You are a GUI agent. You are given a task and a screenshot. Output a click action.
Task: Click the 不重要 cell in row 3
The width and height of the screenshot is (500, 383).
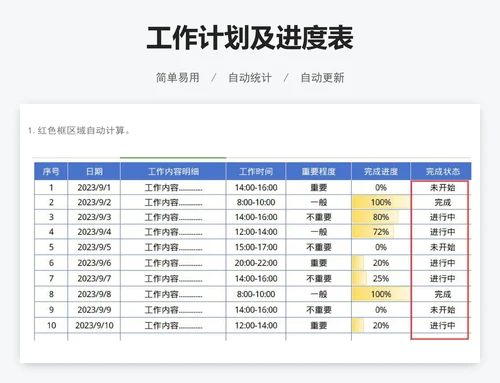point(318,217)
